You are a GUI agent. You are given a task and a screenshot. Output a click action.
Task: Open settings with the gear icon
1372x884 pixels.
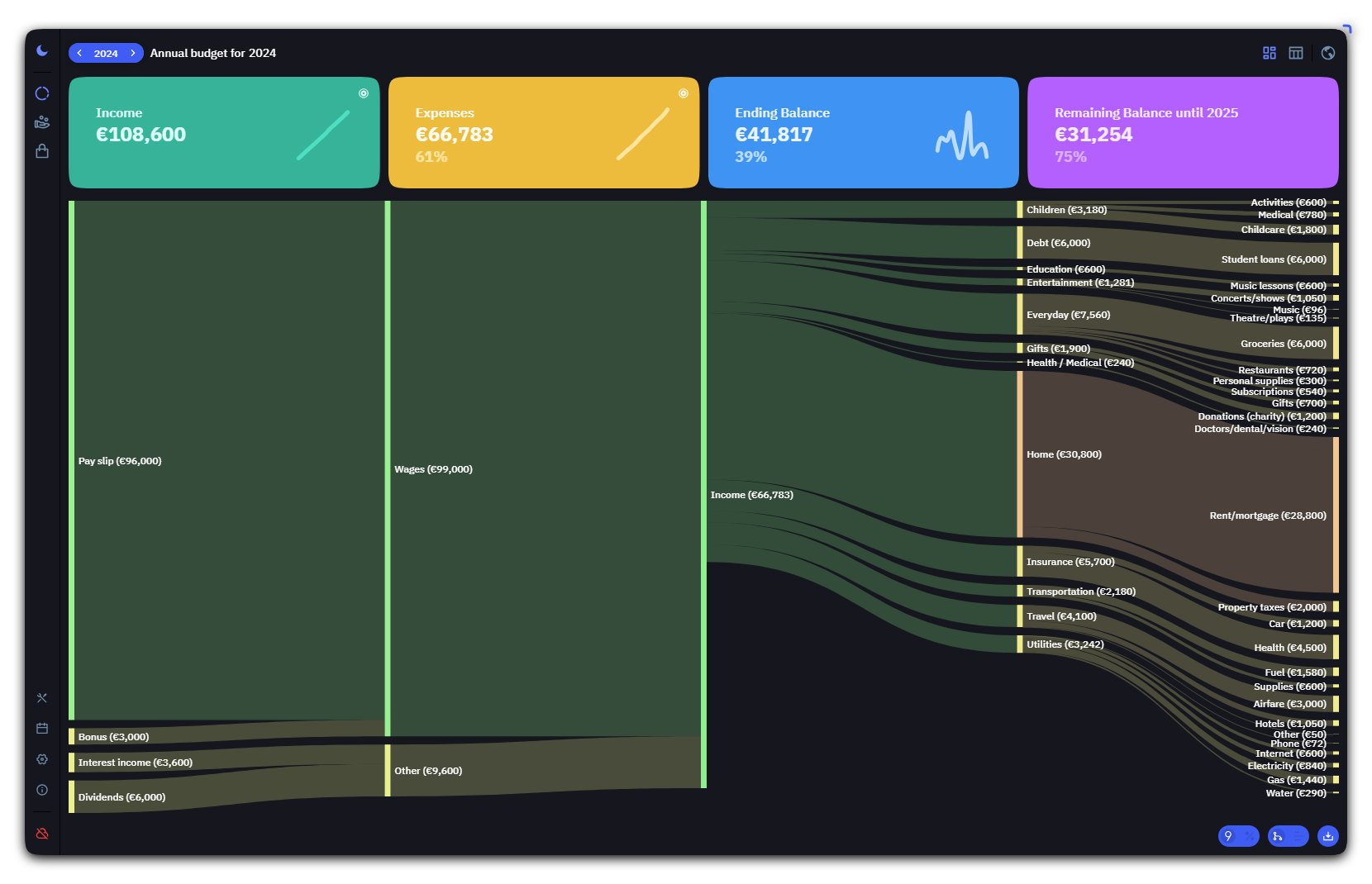(42, 759)
